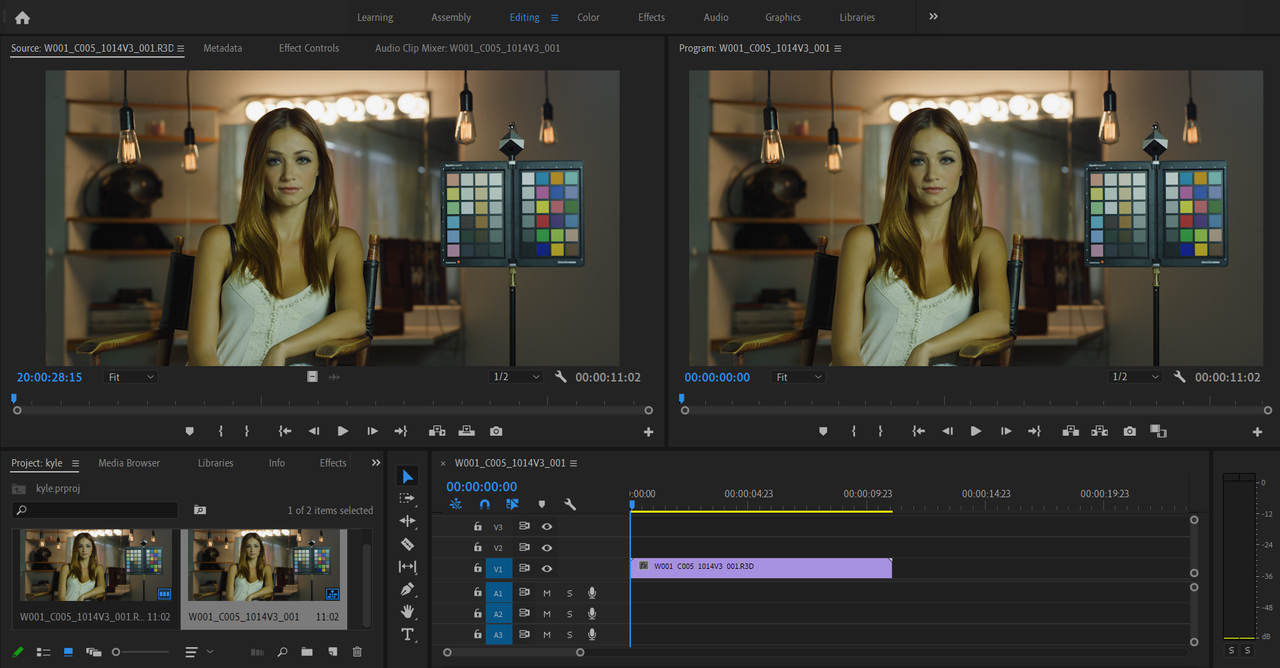Add marker in timeline panel

tap(542, 505)
